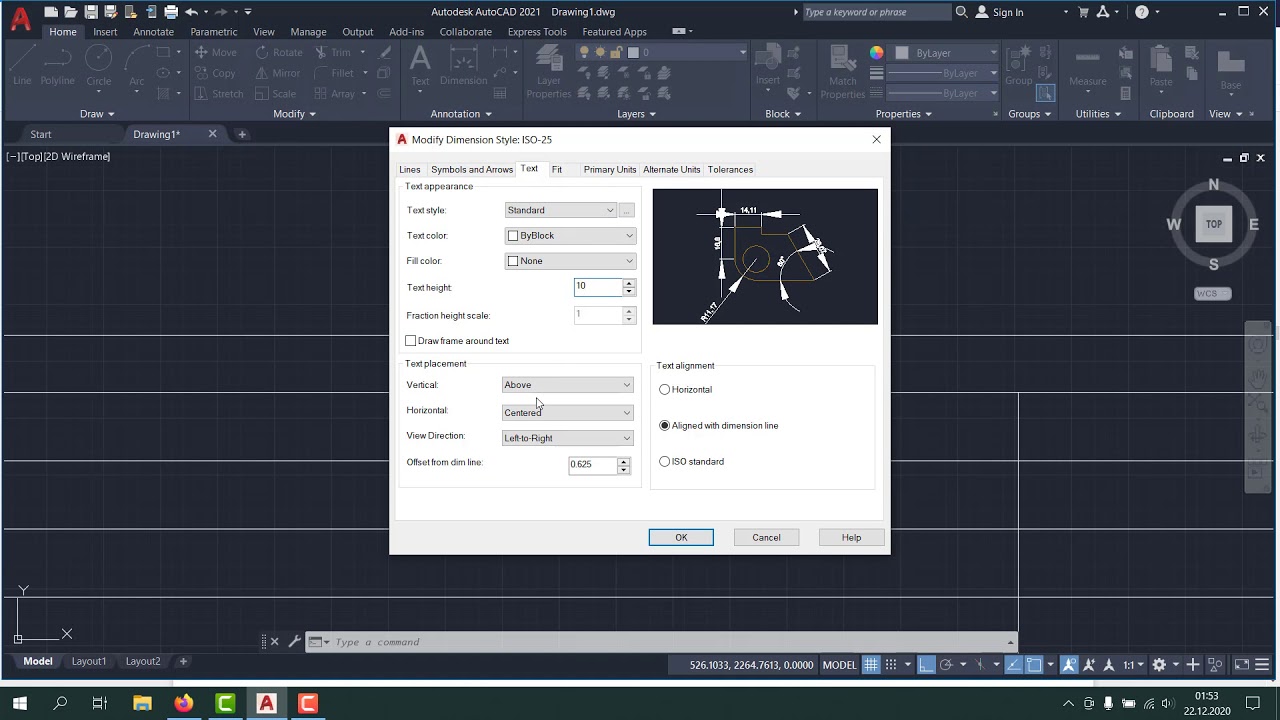Switch to Symbols and Arrows tab
Screen dimensions: 1280x720
pos(472,170)
